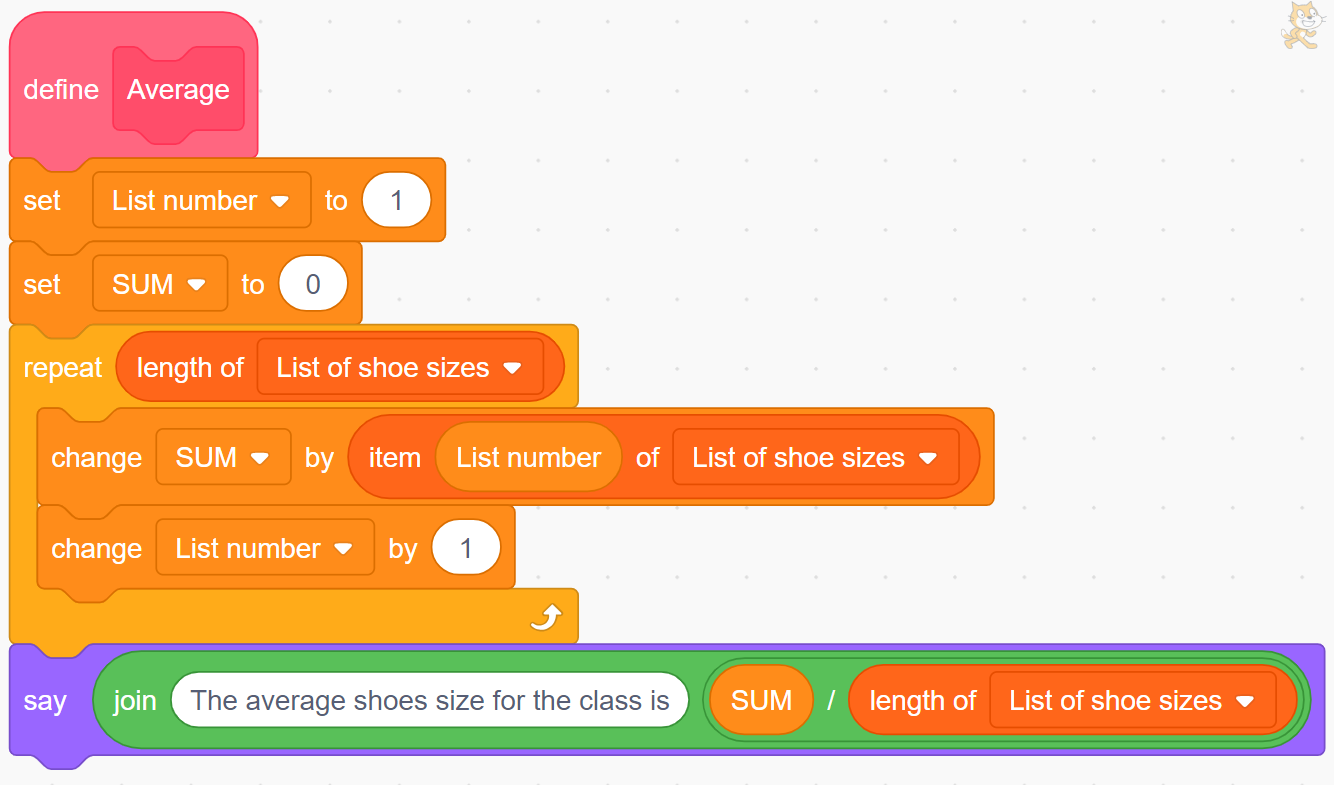Open List number dropdown in change block
Screen dimensions: 1334x785
343,549
